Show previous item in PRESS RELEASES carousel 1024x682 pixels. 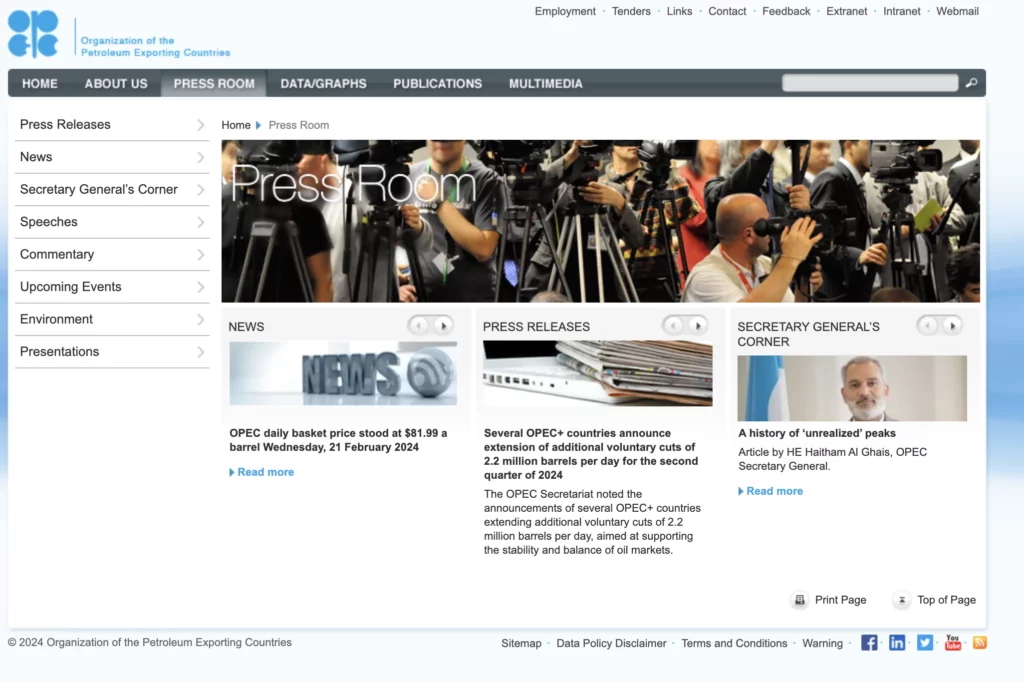673,325
